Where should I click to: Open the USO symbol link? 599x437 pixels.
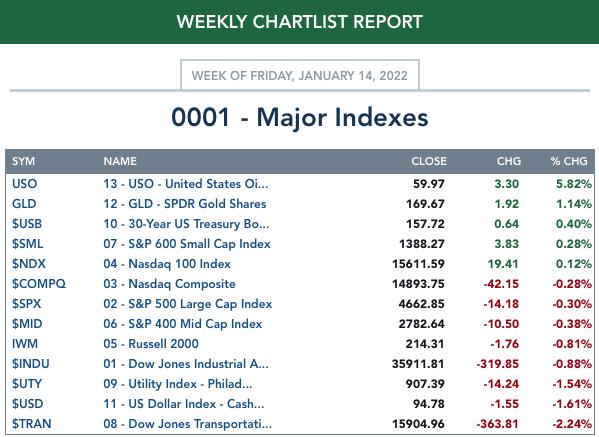(x=24, y=184)
